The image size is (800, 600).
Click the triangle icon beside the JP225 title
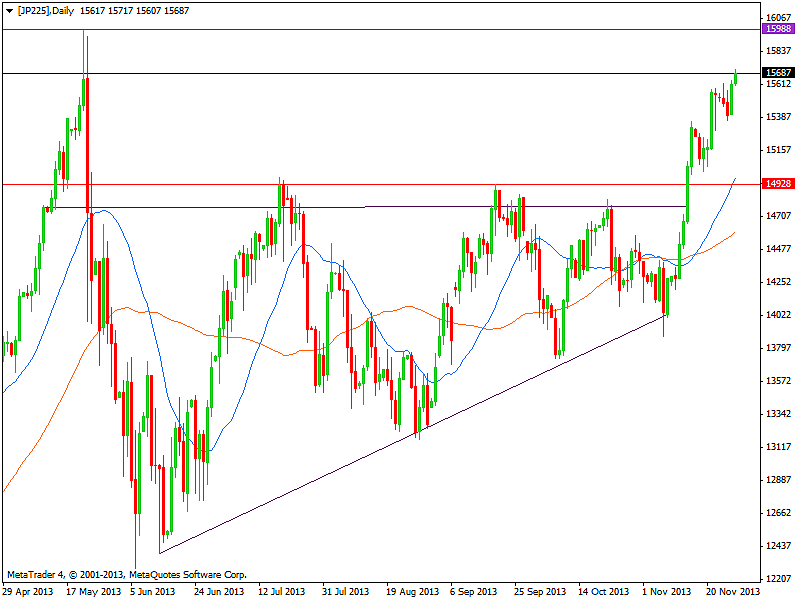click(7, 10)
